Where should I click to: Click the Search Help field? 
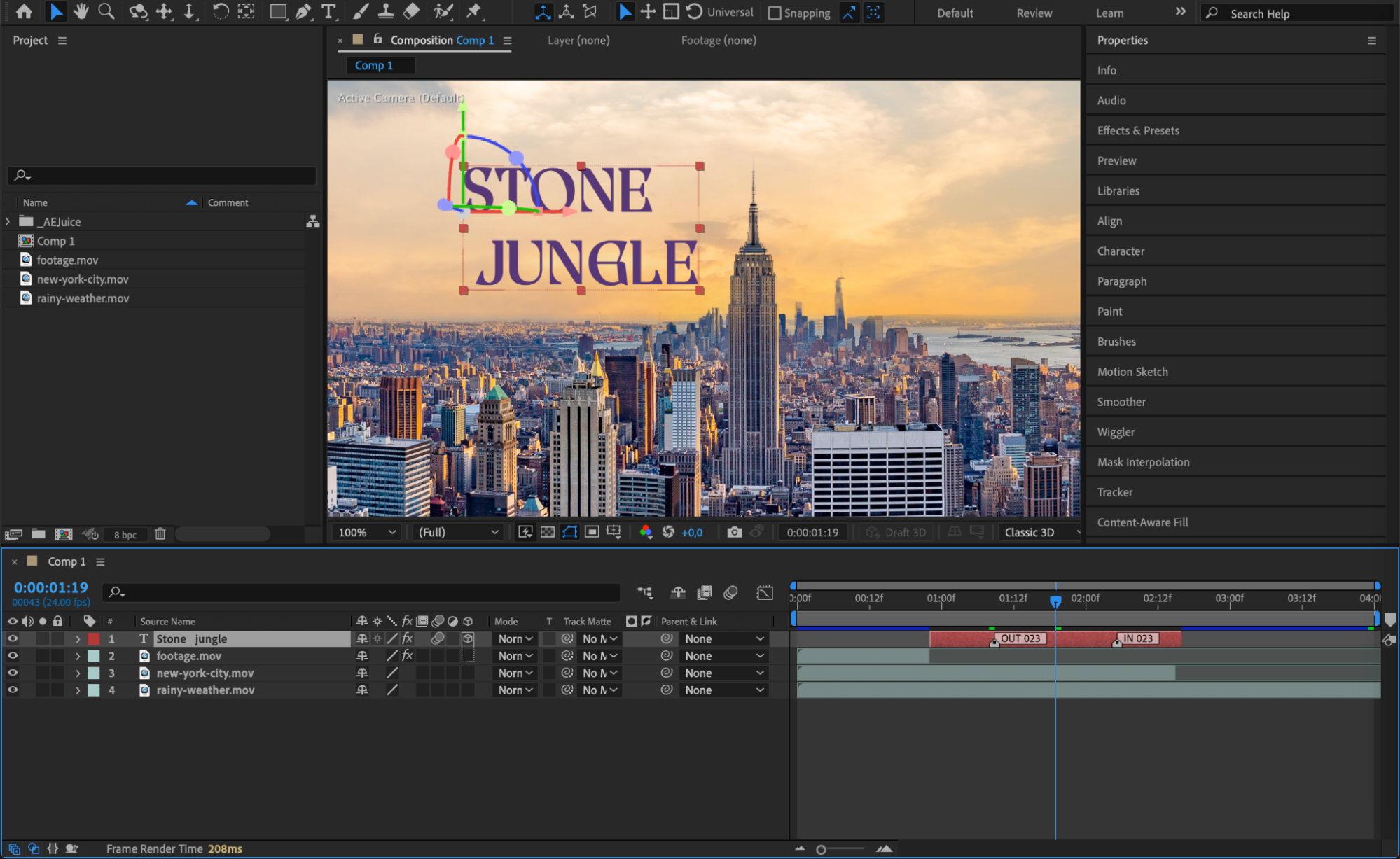1296,13
